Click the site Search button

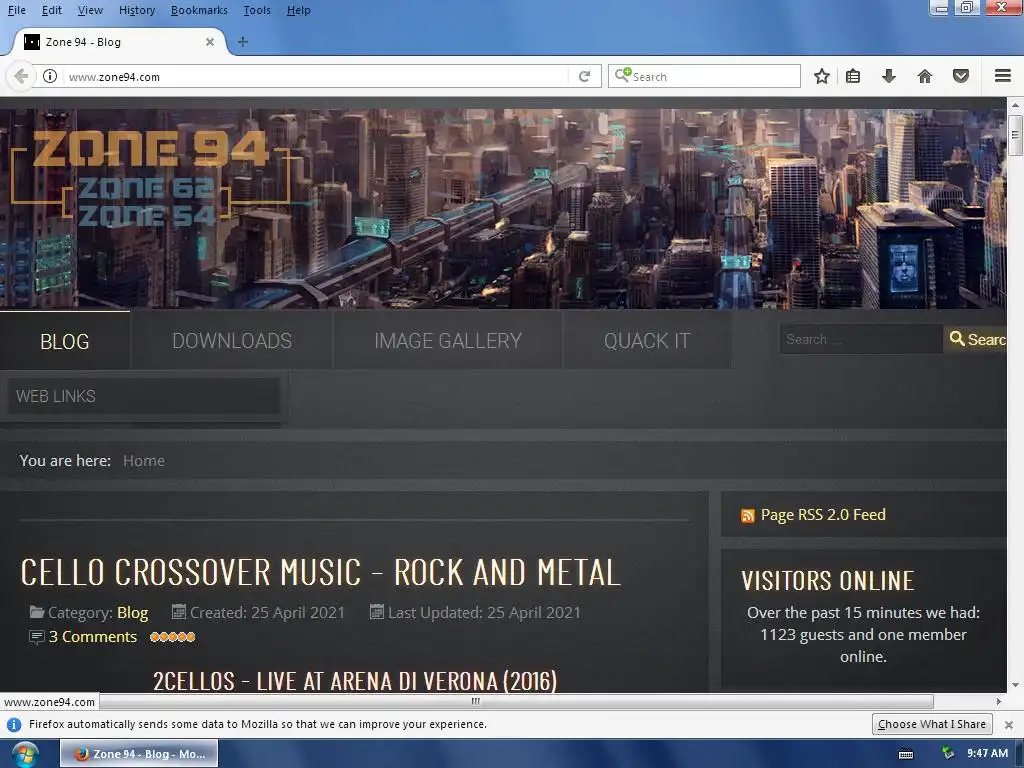click(978, 339)
